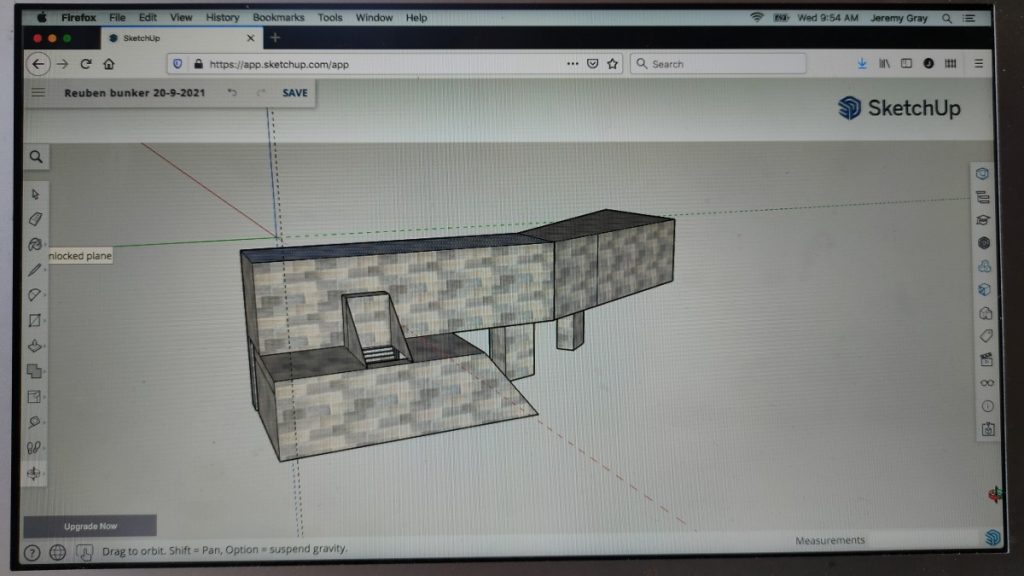Click the Redo arrow
The height and width of the screenshot is (576, 1024).
pyautogui.click(x=261, y=93)
